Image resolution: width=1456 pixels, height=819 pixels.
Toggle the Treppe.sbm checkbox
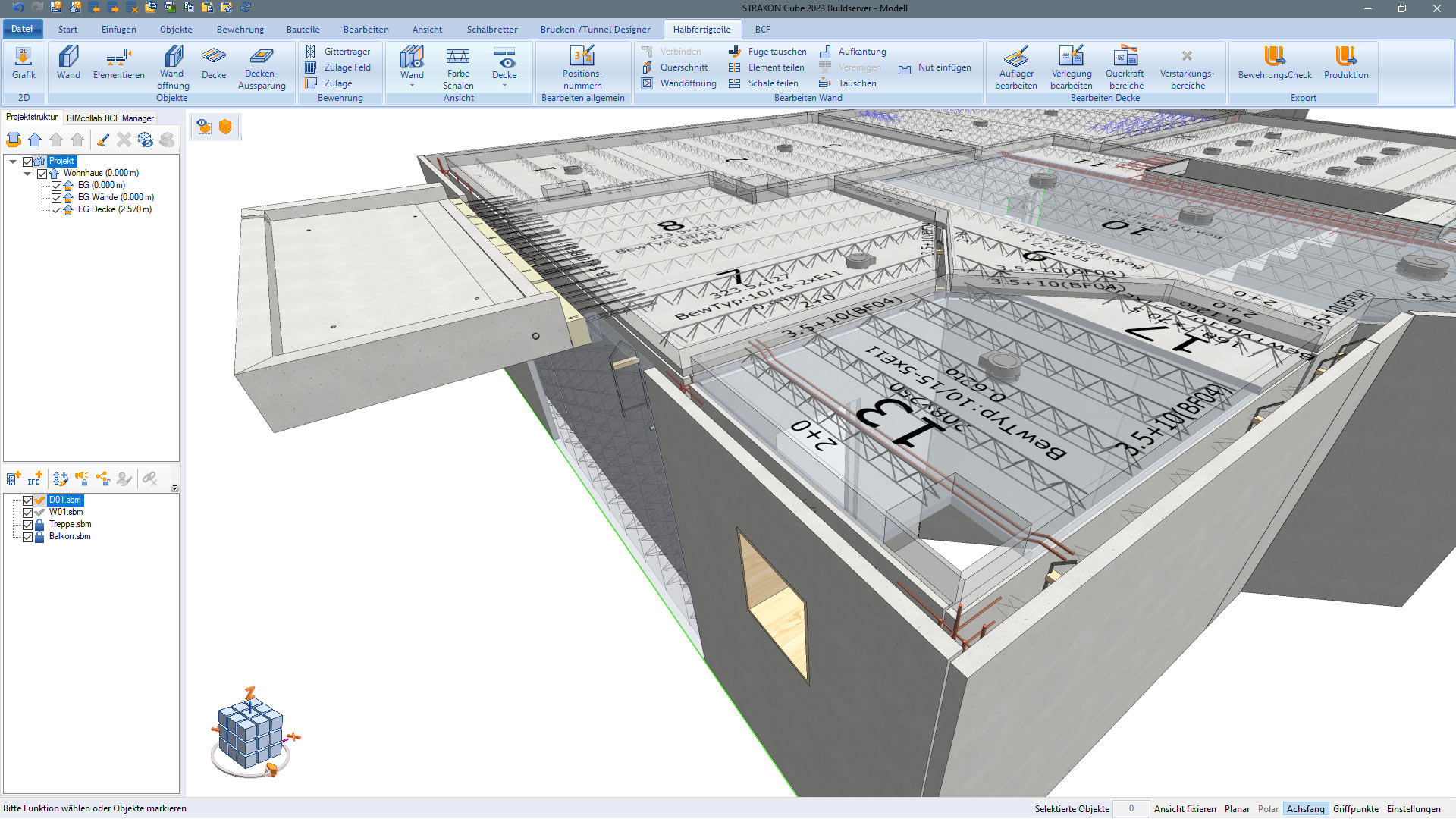click(28, 525)
